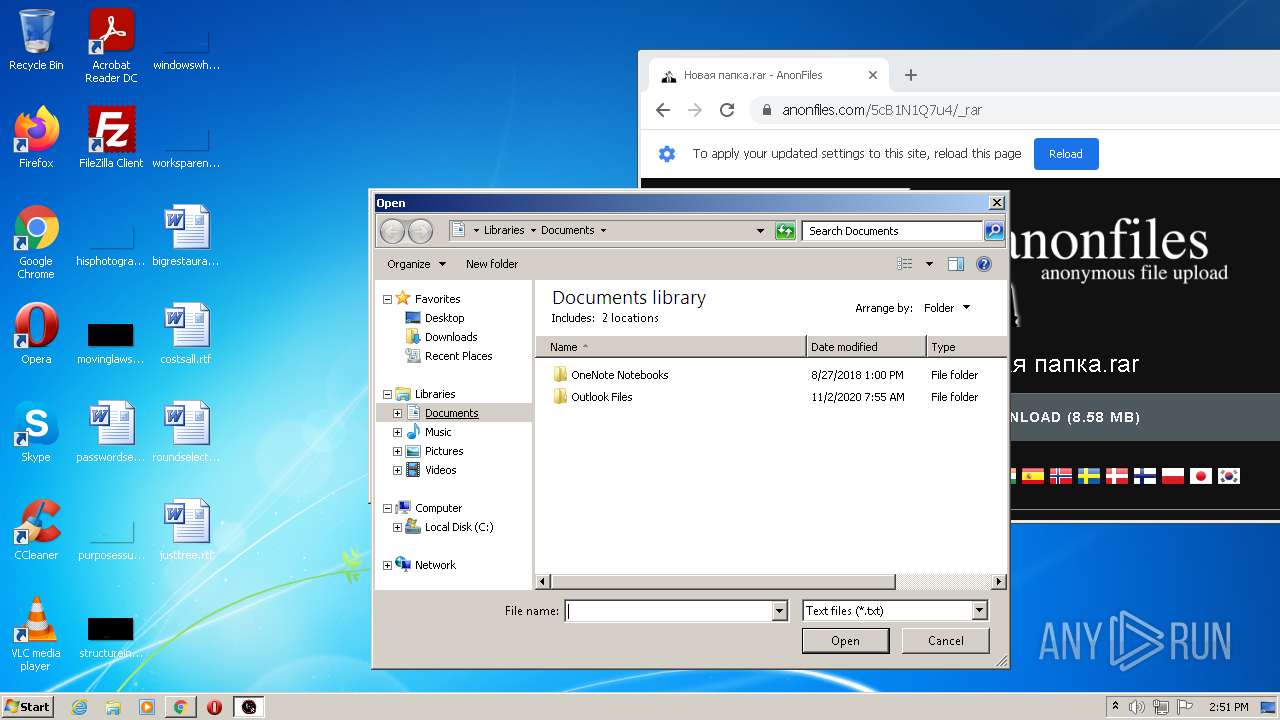The width and height of the screenshot is (1280, 720).
Task: Launch Opera desktop shortcut
Action: tap(36, 334)
